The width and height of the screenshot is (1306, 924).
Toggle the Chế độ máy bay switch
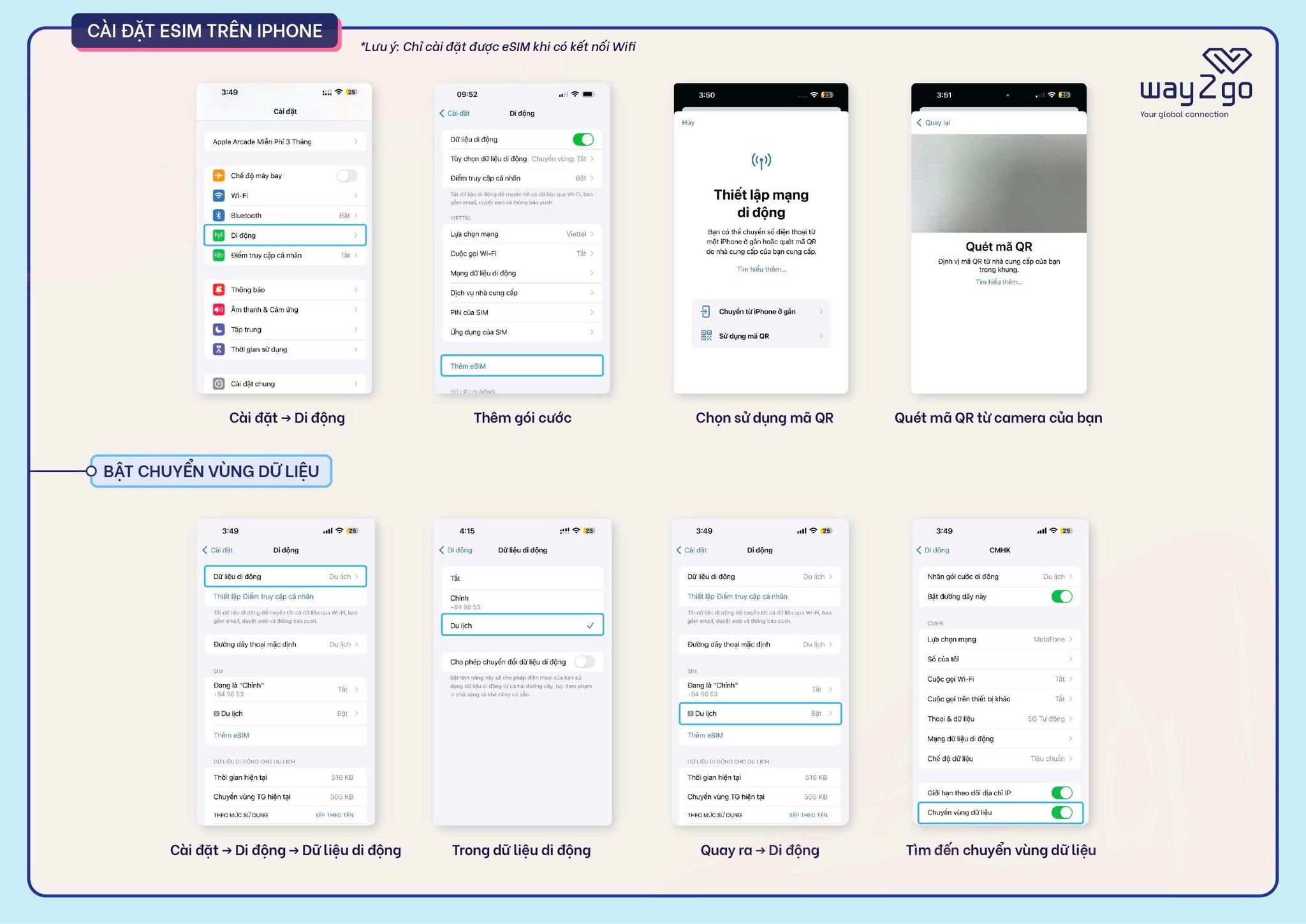(347, 175)
